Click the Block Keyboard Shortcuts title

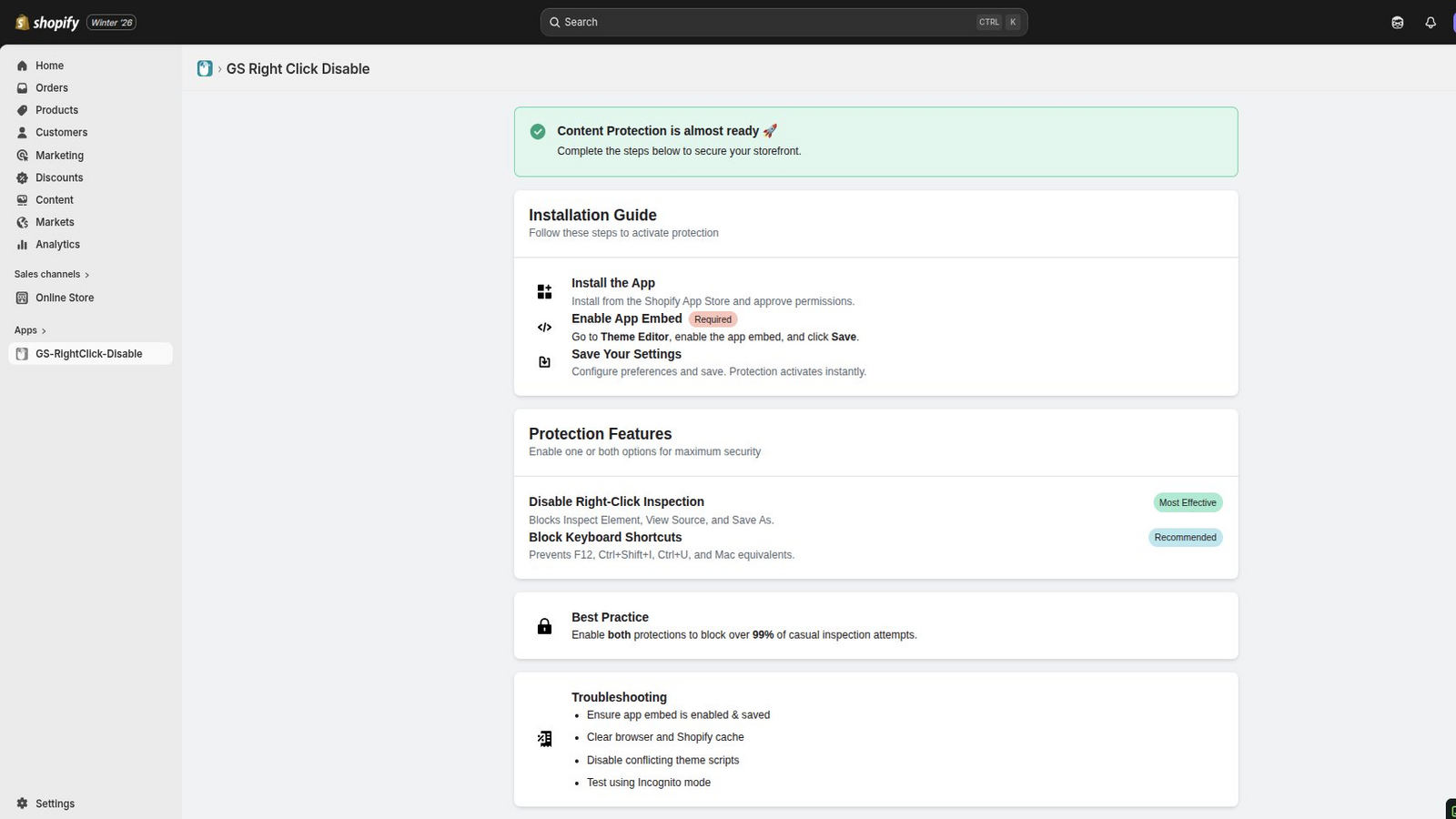click(x=605, y=537)
